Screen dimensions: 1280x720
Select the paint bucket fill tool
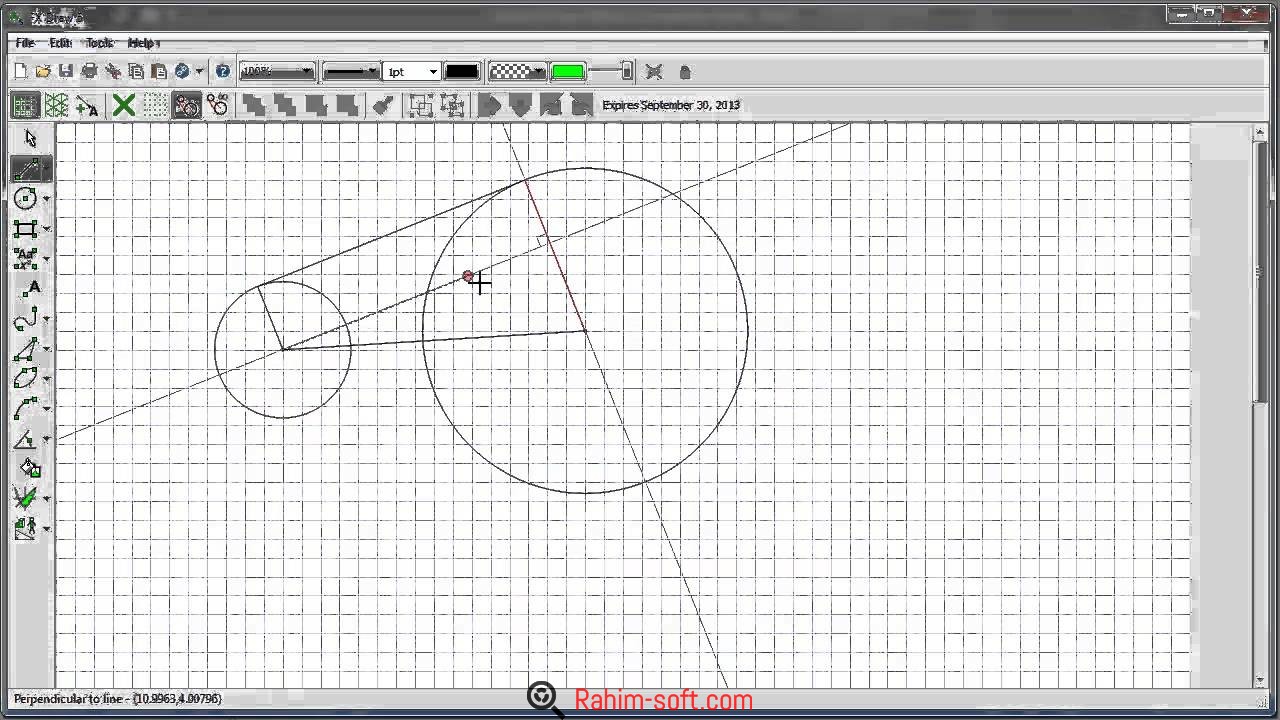coord(30,468)
